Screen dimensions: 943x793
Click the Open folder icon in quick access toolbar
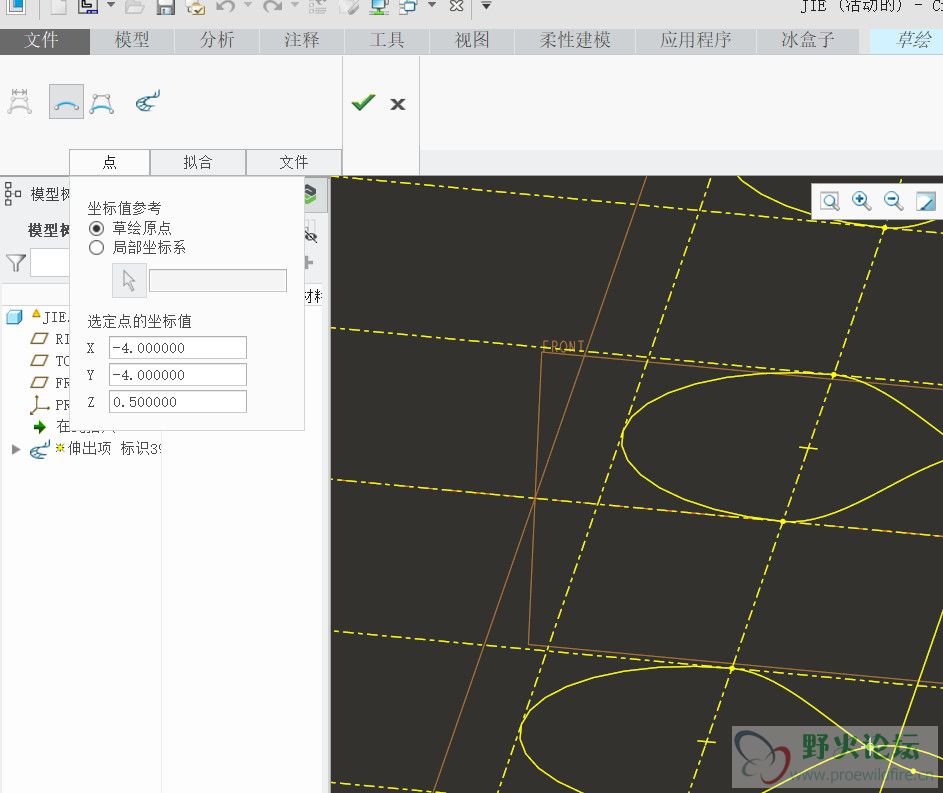134,7
